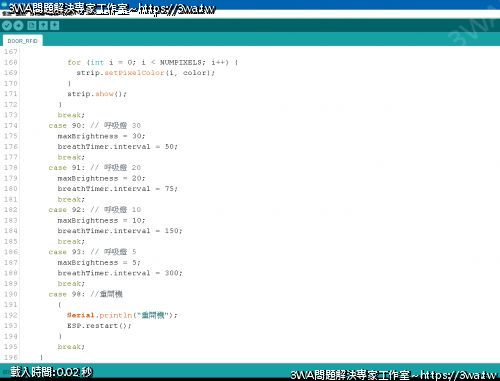500x381 pixels.
Task: Select the DOOR_RFID sketch tab
Action: [x=22, y=41]
